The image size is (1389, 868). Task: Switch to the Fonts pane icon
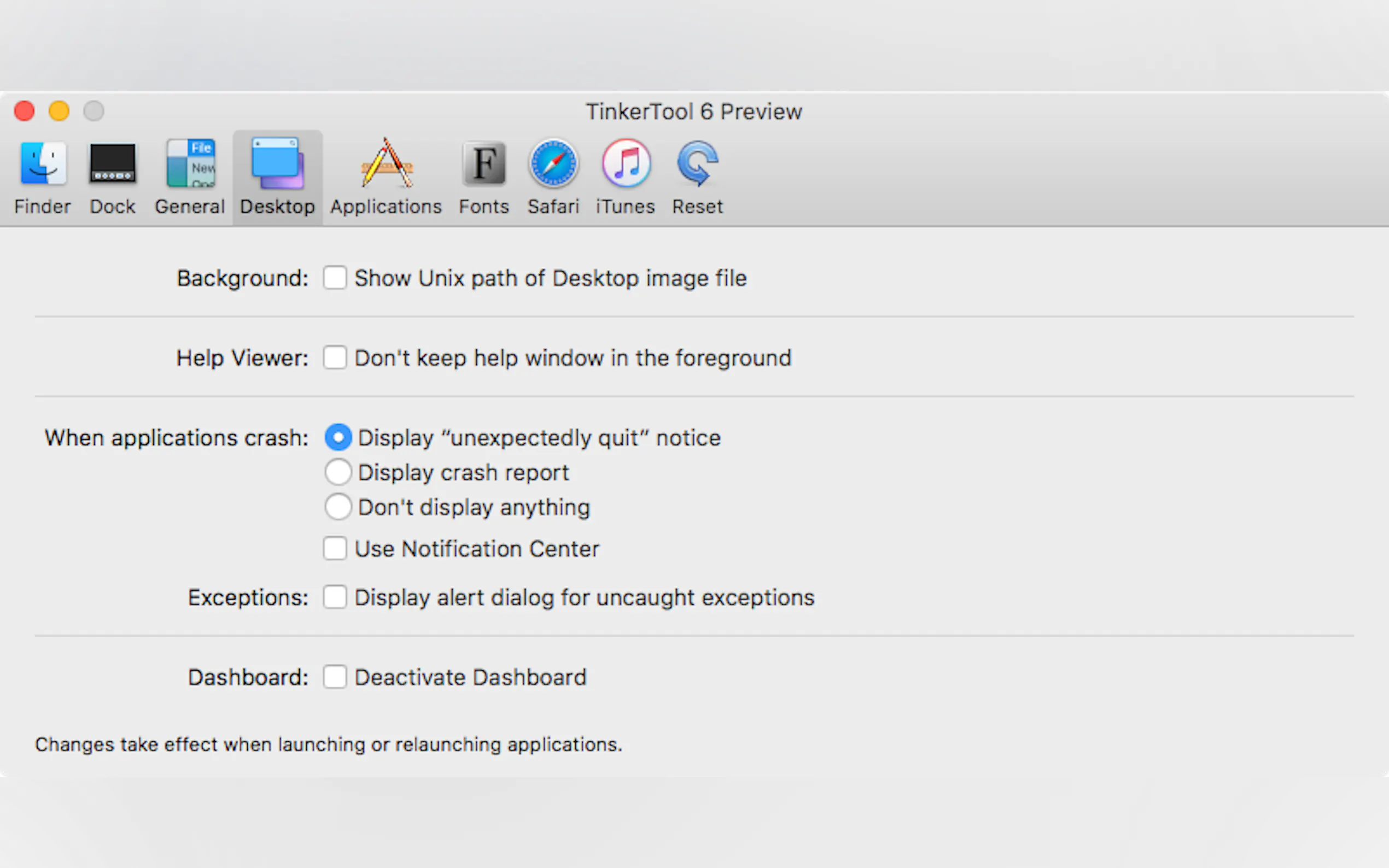[484, 165]
